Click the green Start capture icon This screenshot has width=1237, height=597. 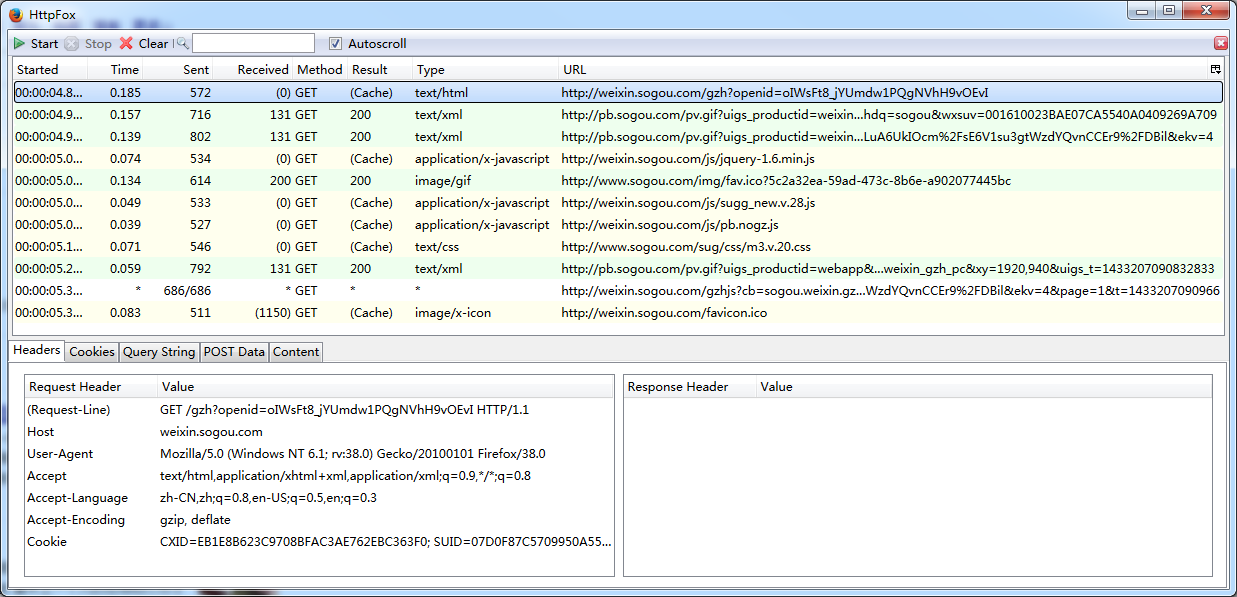[20, 44]
